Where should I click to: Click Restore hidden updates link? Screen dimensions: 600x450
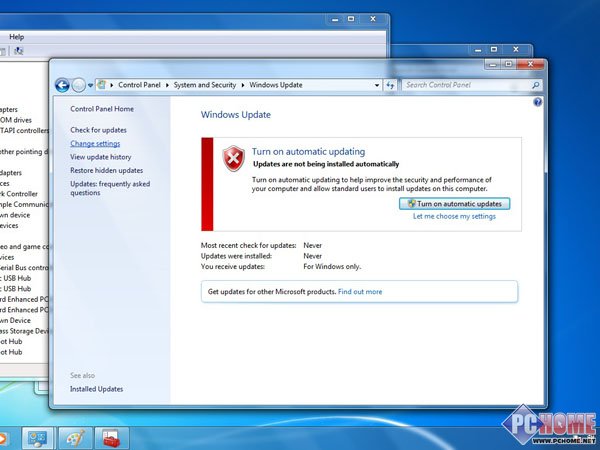(106, 170)
